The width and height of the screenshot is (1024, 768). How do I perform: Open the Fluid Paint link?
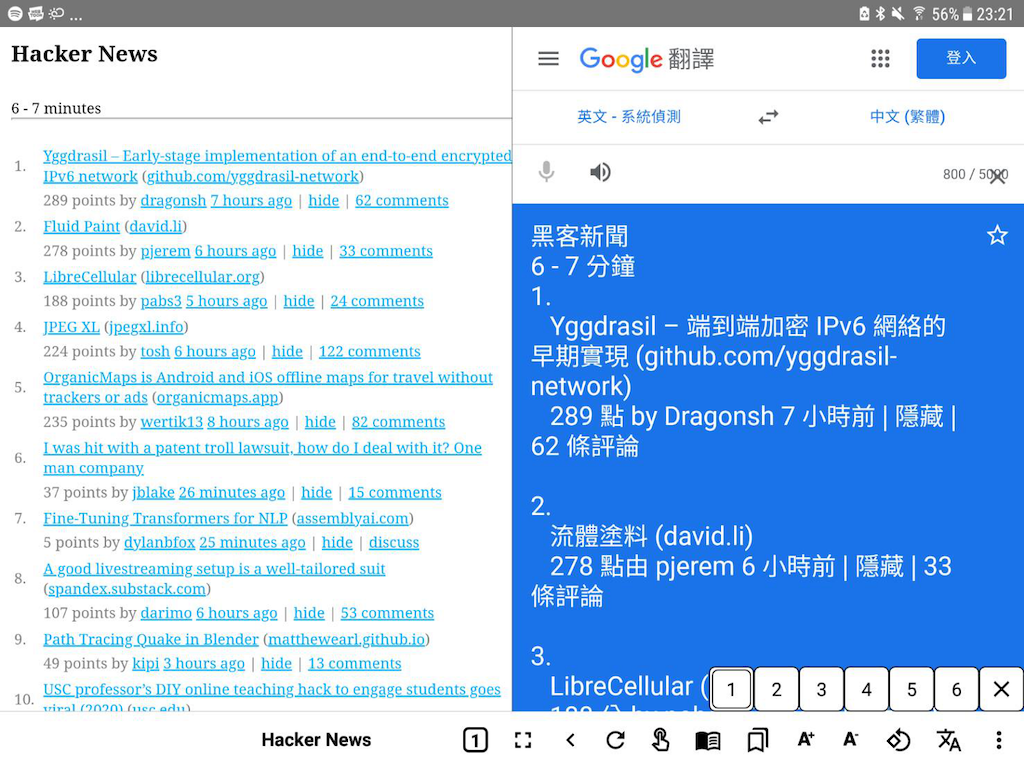coord(82,226)
